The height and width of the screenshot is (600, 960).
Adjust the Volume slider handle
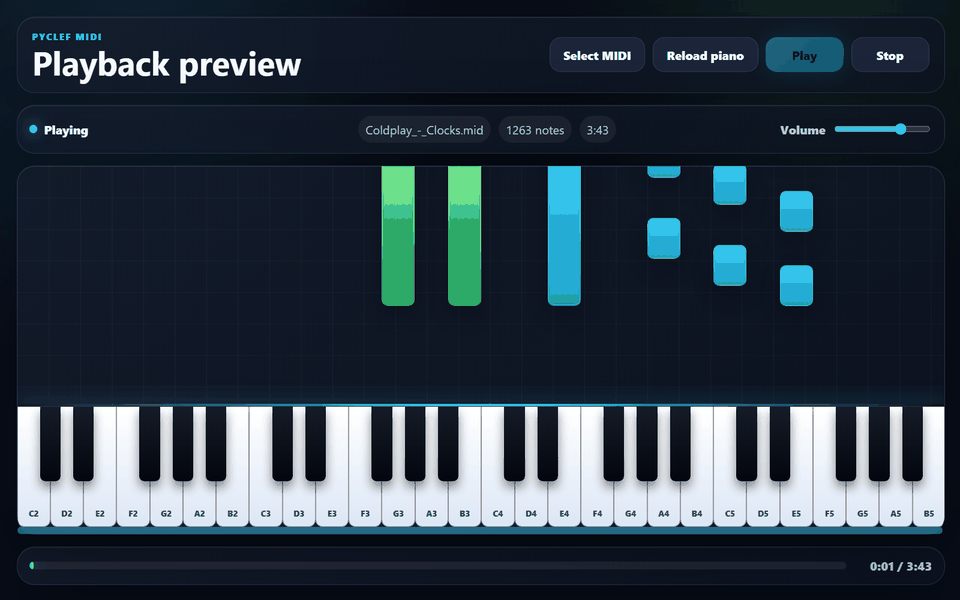(900, 129)
